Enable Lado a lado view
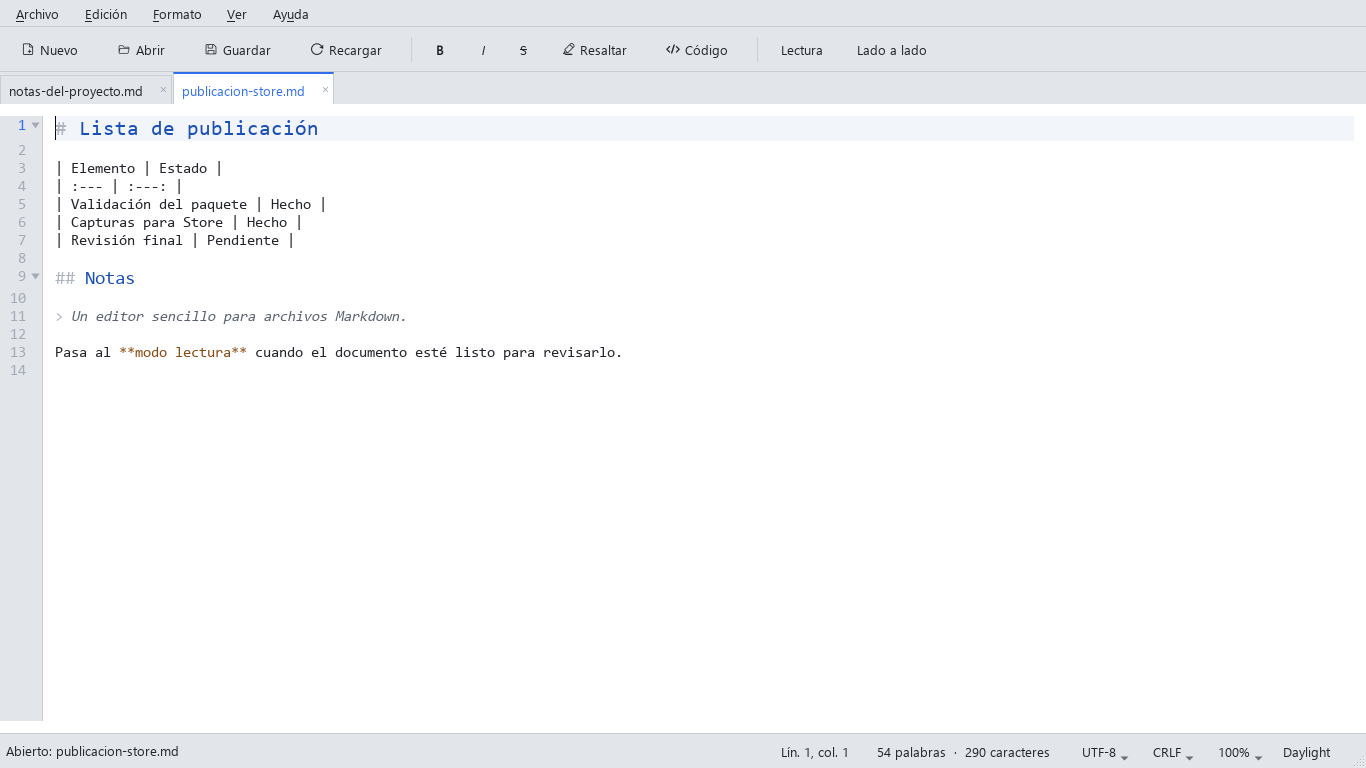This screenshot has width=1366, height=768. pyautogui.click(x=892, y=50)
